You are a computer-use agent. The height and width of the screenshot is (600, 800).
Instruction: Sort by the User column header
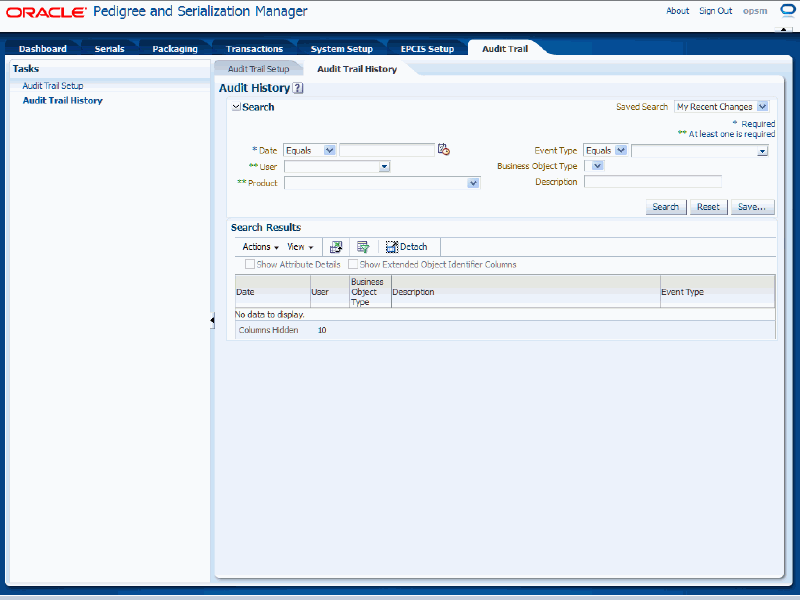pos(330,292)
